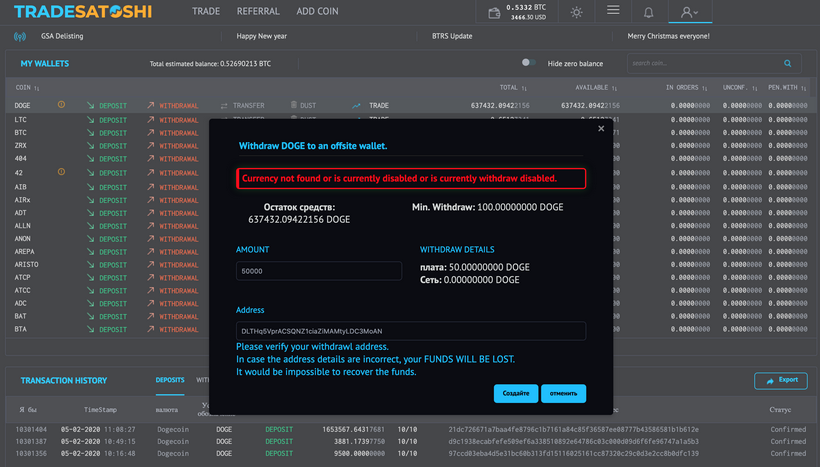The width and height of the screenshot is (820, 467).
Task: Click DOGE dust trash icon
Action: [293, 105]
